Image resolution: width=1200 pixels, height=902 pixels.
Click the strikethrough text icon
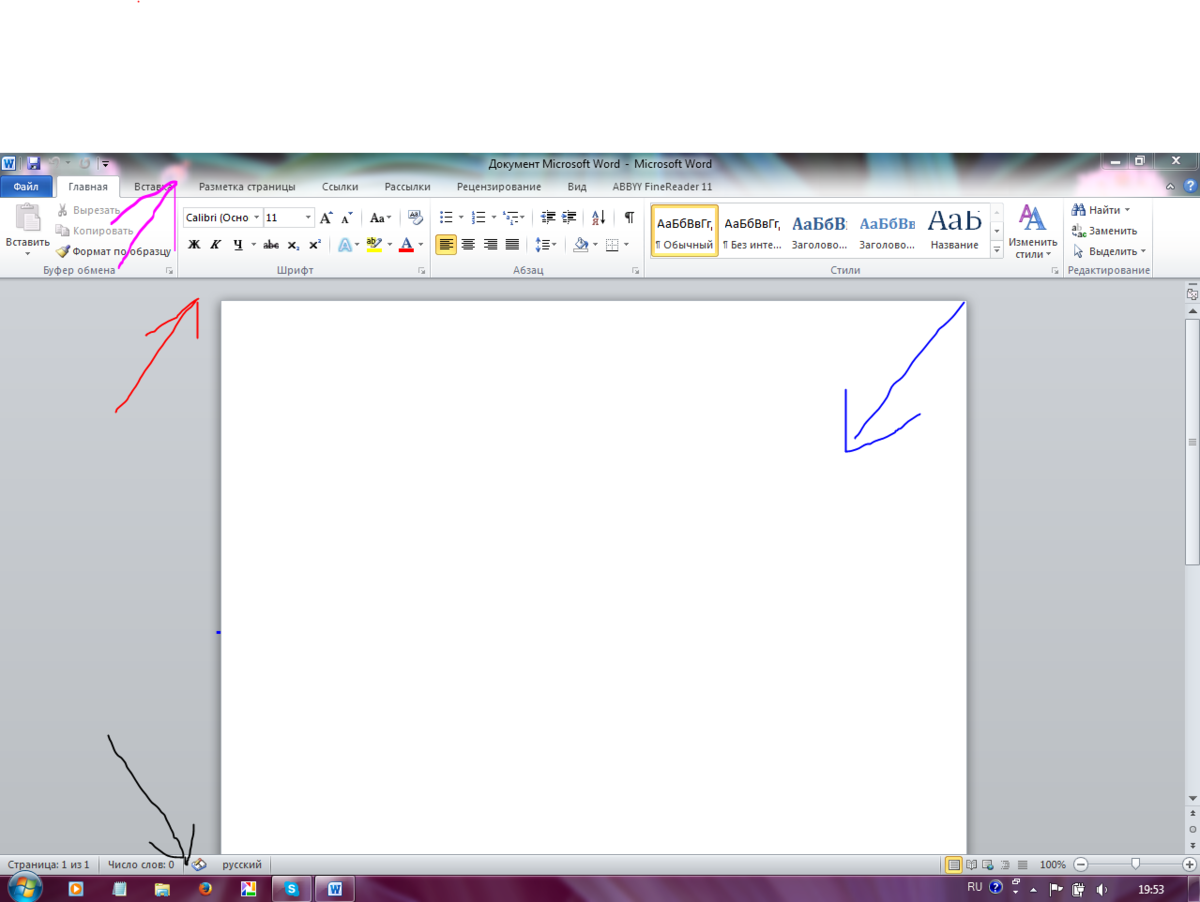tap(270, 245)
